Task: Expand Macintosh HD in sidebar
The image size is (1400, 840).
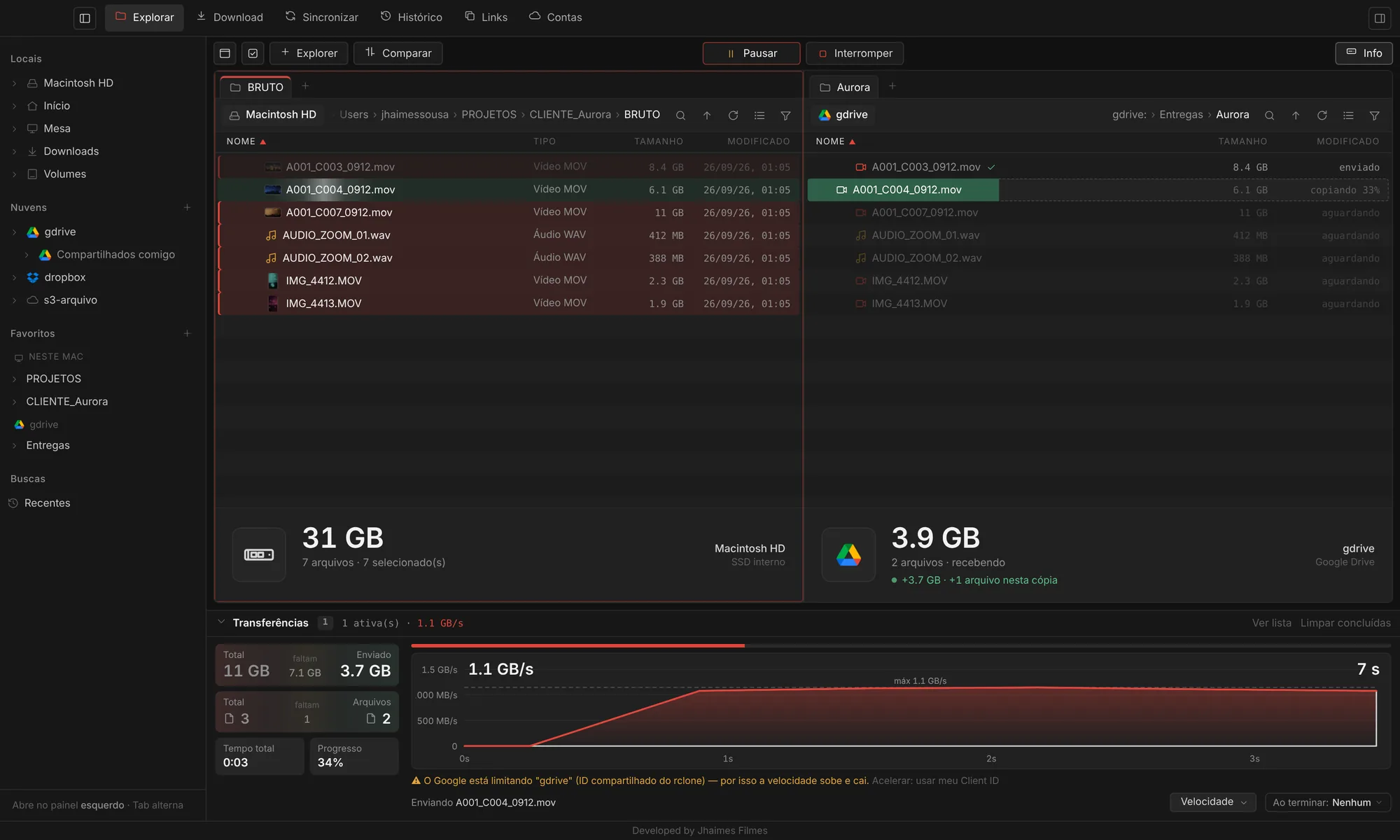Action: [x=14, y=83]
